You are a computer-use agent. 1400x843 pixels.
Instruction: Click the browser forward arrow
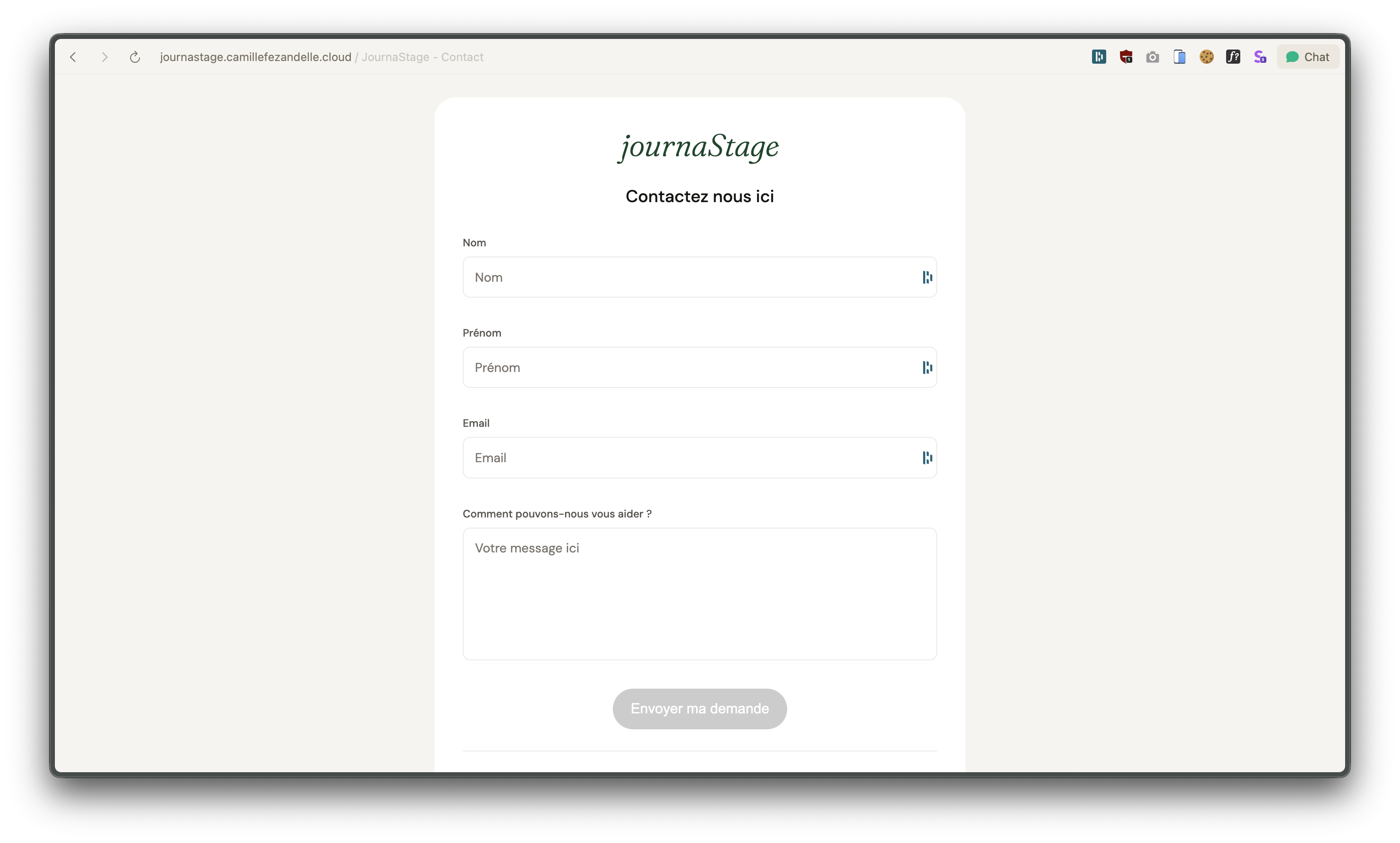coord(104,57)
